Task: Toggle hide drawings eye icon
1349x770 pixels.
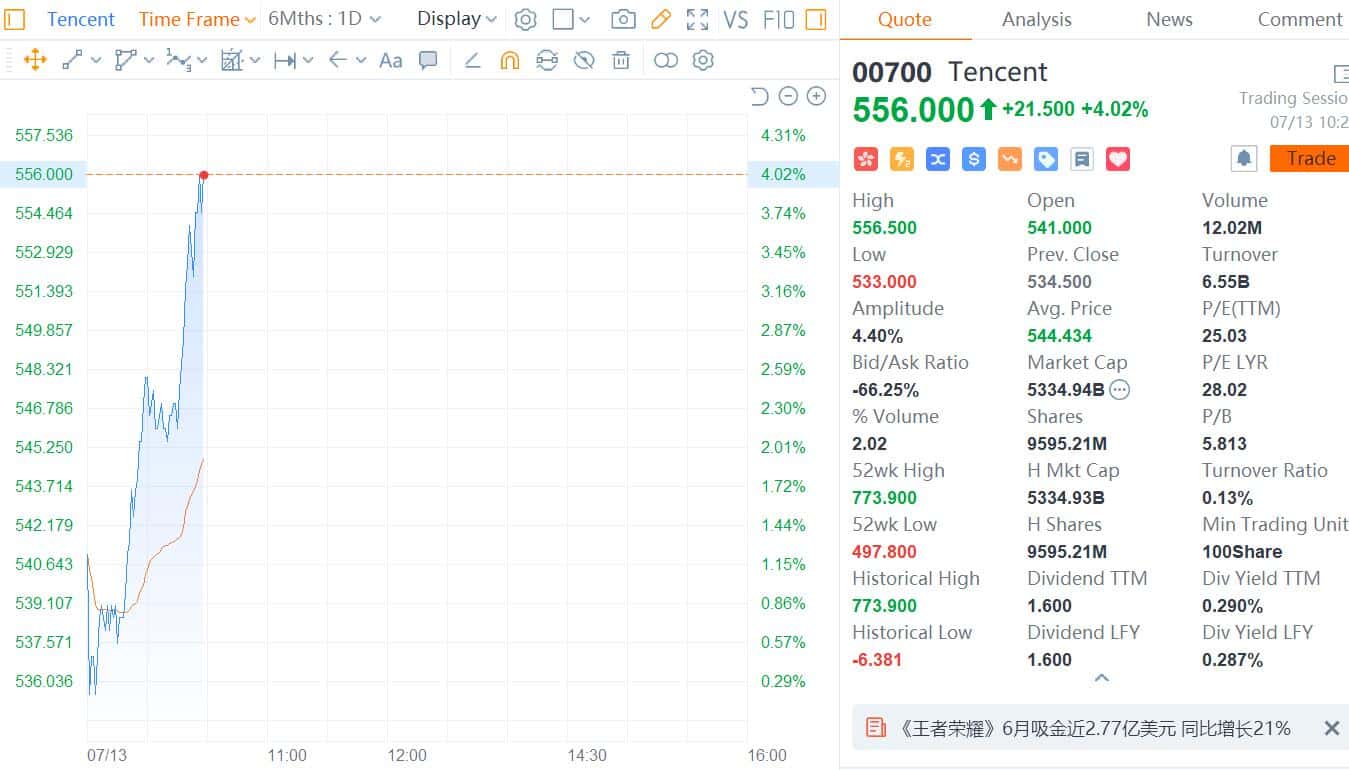Action: [584, 60]
